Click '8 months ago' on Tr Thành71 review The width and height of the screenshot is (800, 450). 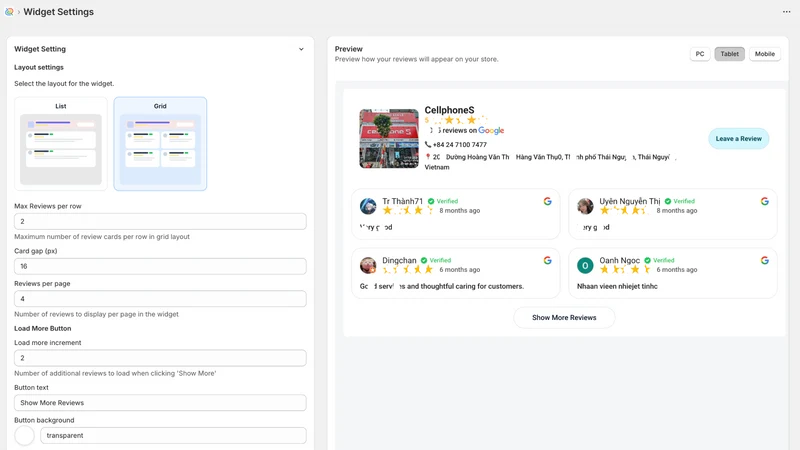pyautogui.click(x=460, y=211)
